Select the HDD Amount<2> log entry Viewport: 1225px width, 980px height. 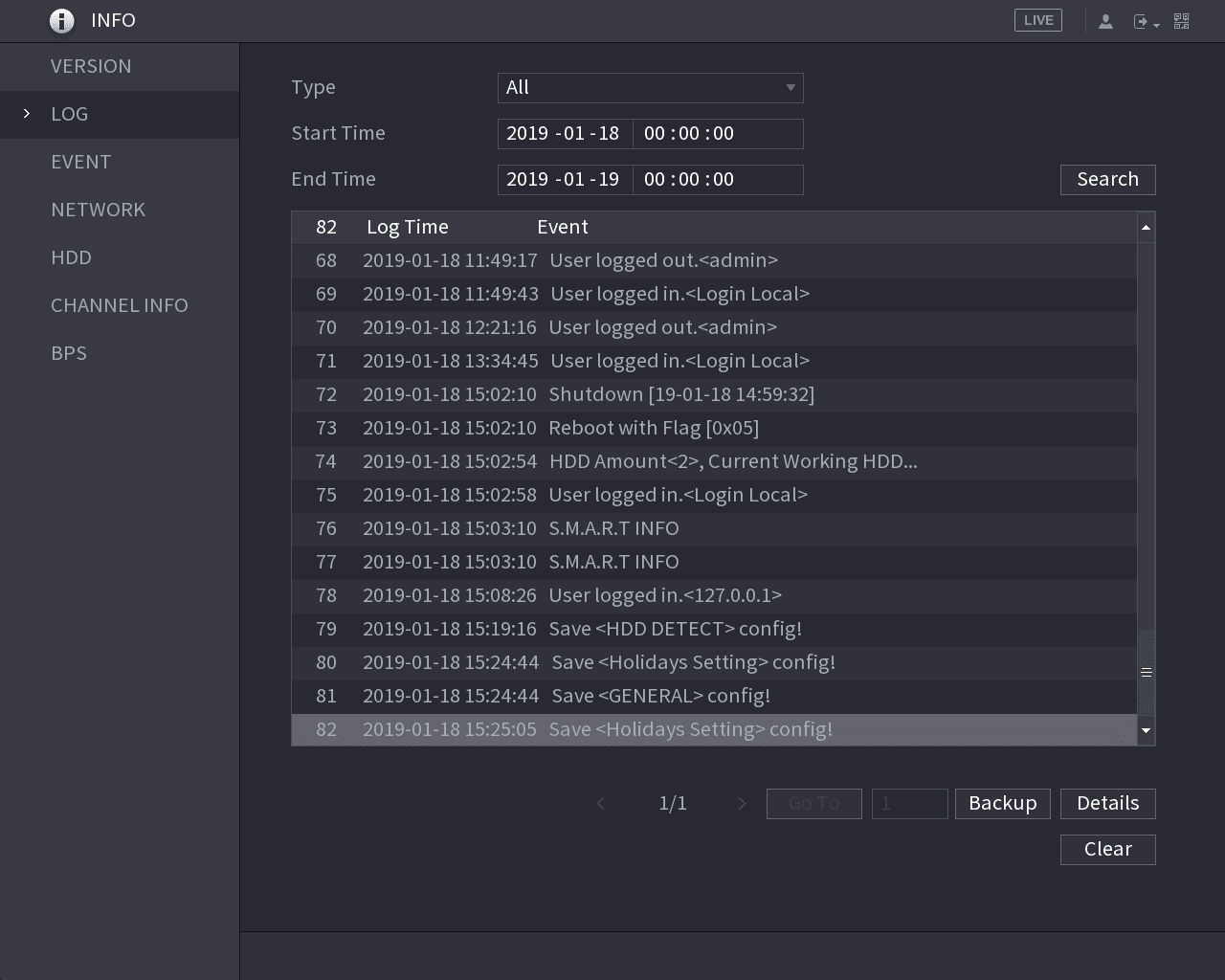point(714,462)
